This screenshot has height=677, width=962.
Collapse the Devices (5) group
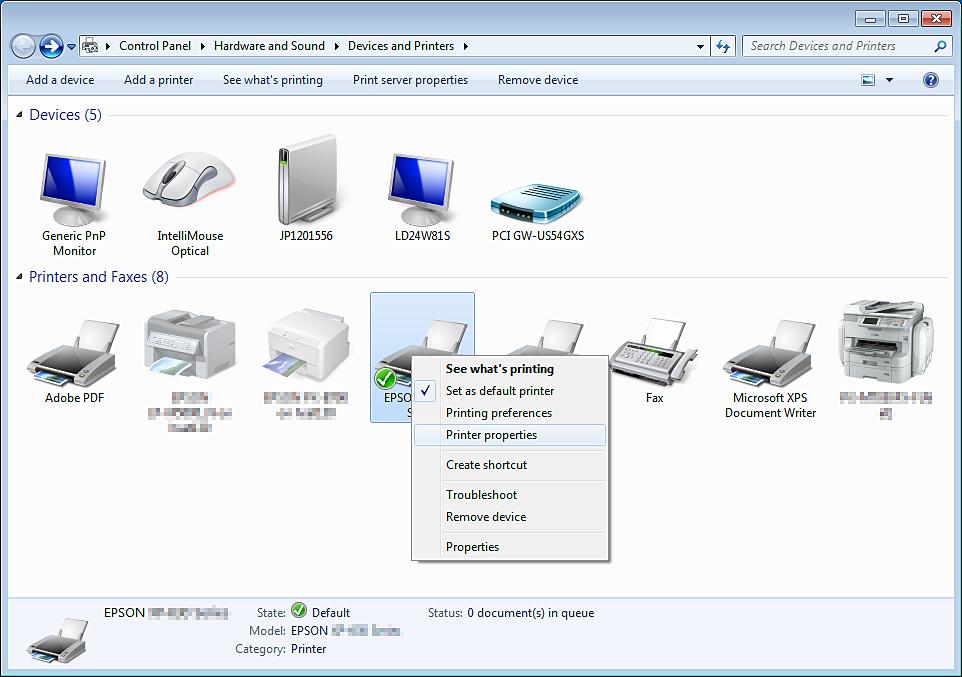coord(19,115)
